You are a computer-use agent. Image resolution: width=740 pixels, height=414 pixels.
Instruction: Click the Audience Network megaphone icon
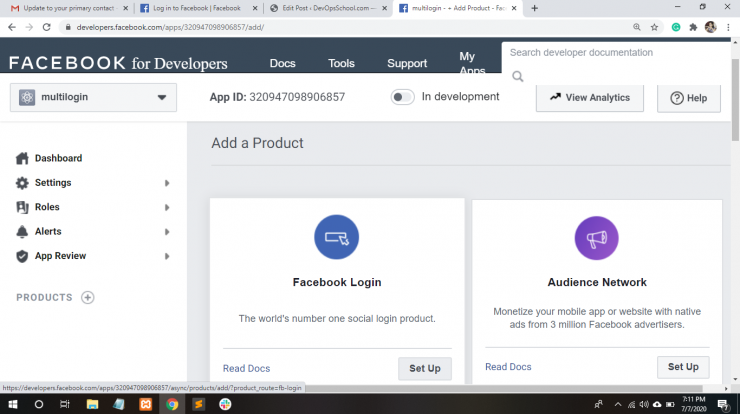[597, 238]
